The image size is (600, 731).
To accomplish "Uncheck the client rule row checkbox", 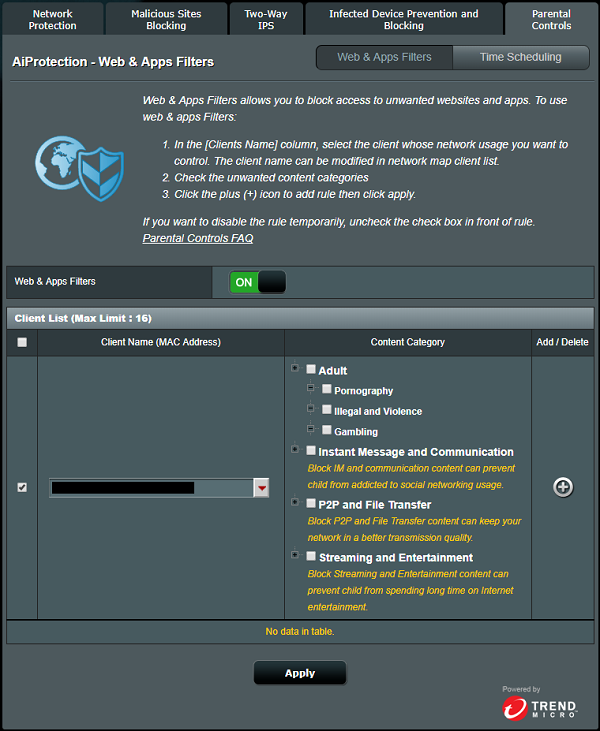I will coord(22,487).
